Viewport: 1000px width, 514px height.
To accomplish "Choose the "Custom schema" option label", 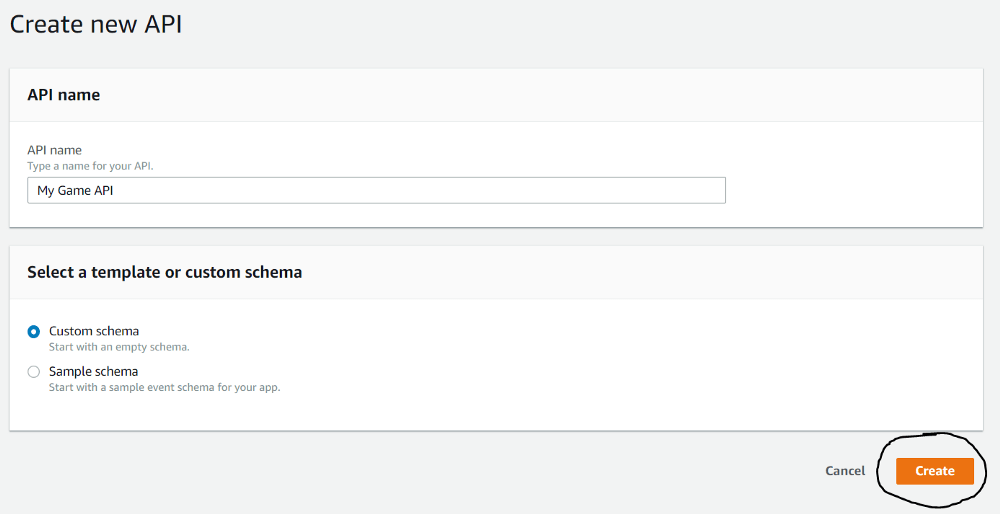I will pyautogui.click(x=94, y=331).
